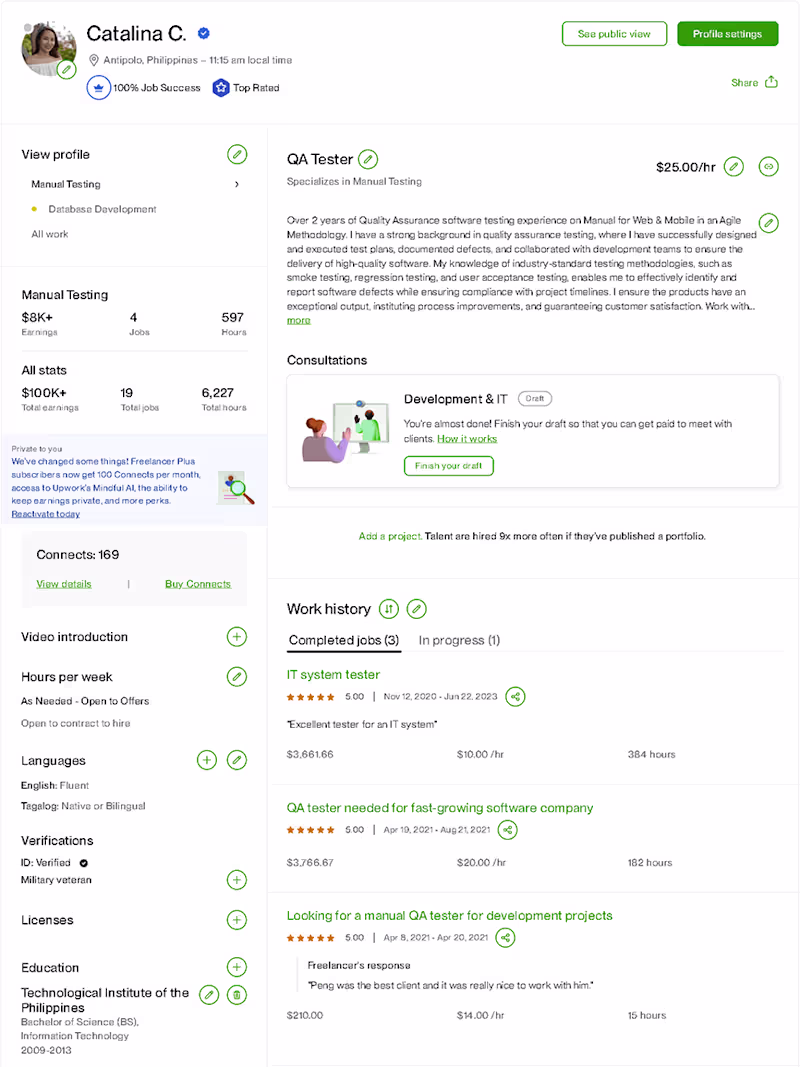This screenshot has height=1067, width=800.
Task: Edit the $25.00/hr hourly rate
Action: pyautogui.click(x=734, y=167)
